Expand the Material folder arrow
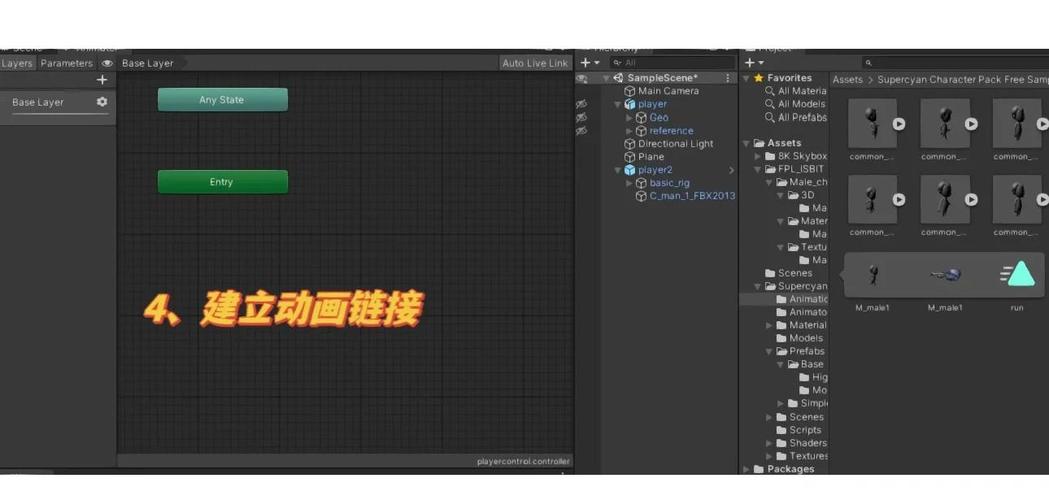 (x=769, y=325)
